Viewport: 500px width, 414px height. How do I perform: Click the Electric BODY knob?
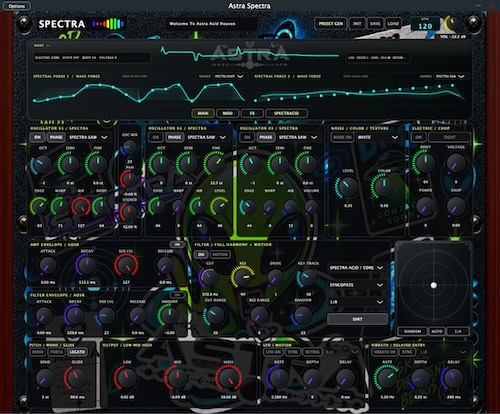tap(425, 162)
